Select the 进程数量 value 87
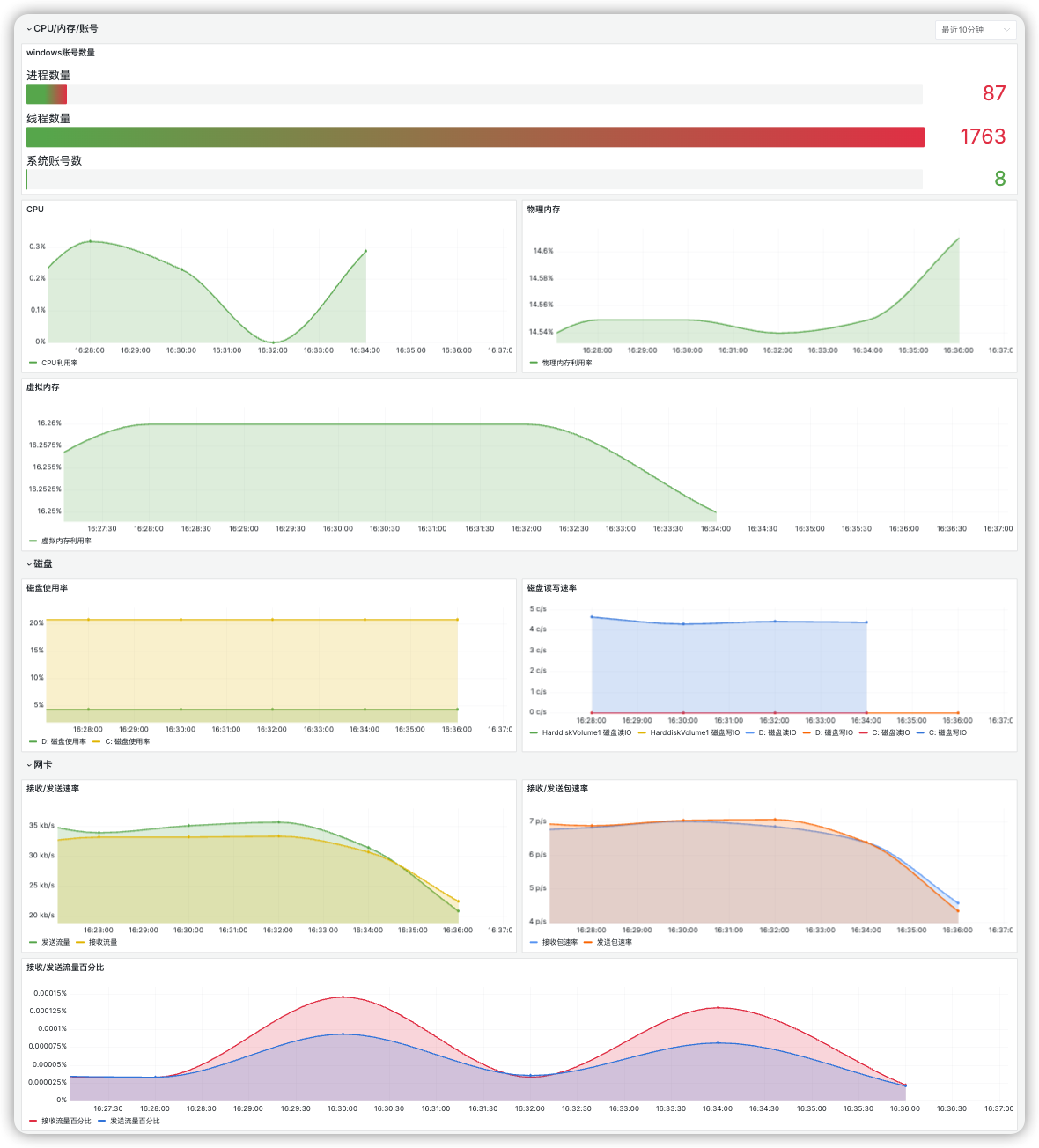The image size is (1039, 1148). coord(994,93)
